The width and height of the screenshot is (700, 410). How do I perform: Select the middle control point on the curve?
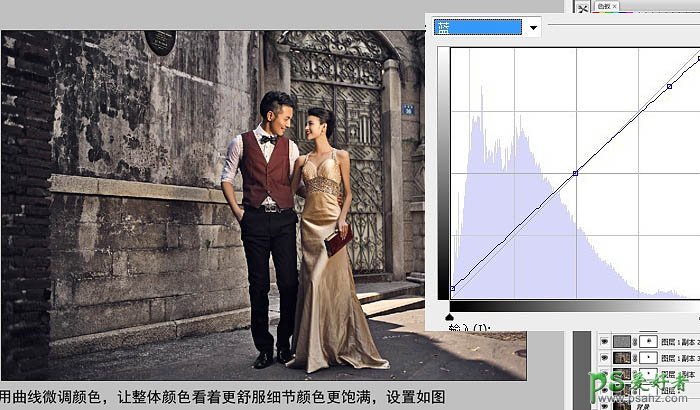575,174
